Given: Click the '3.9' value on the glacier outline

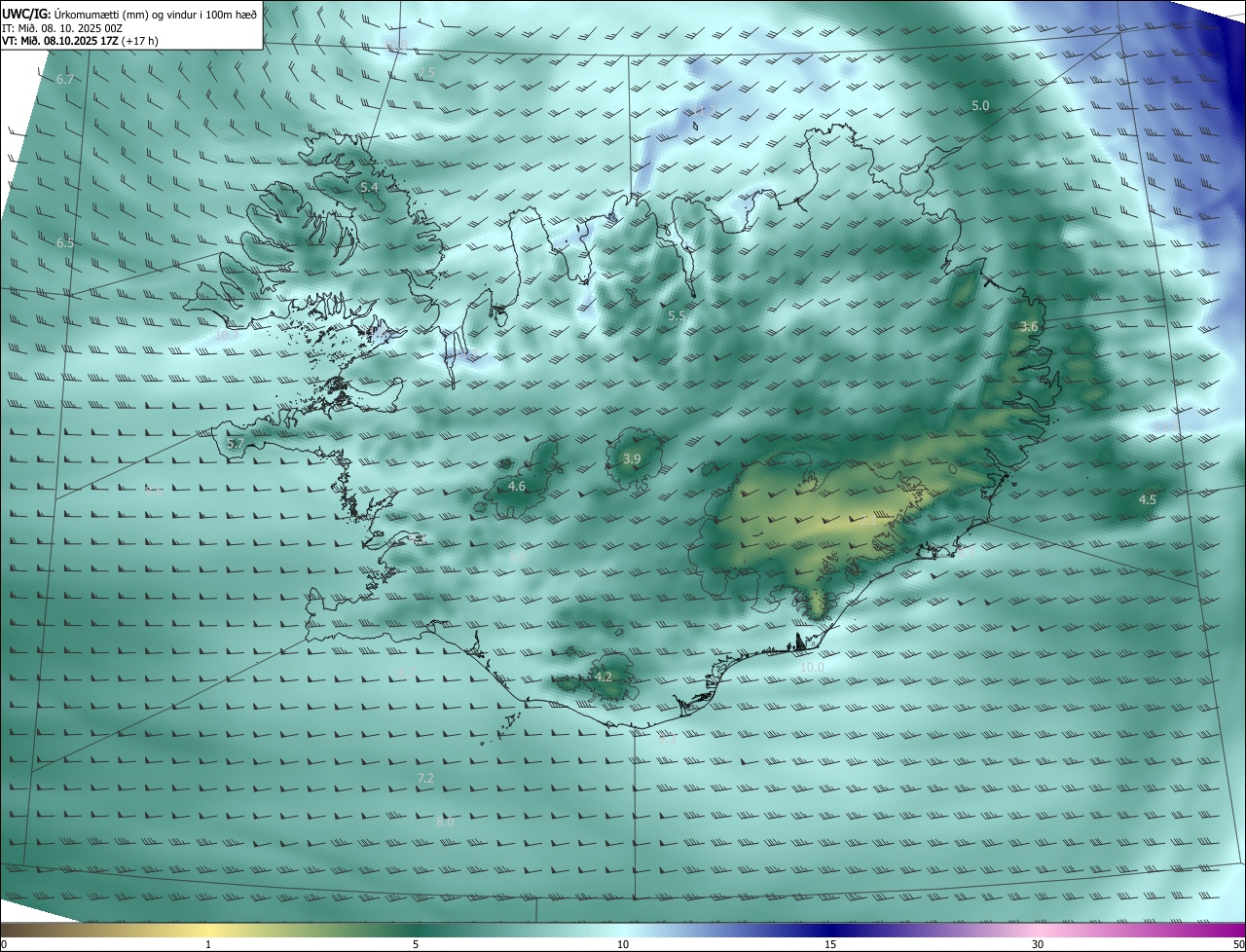Looking at the screenshot, I should (631, 458).
